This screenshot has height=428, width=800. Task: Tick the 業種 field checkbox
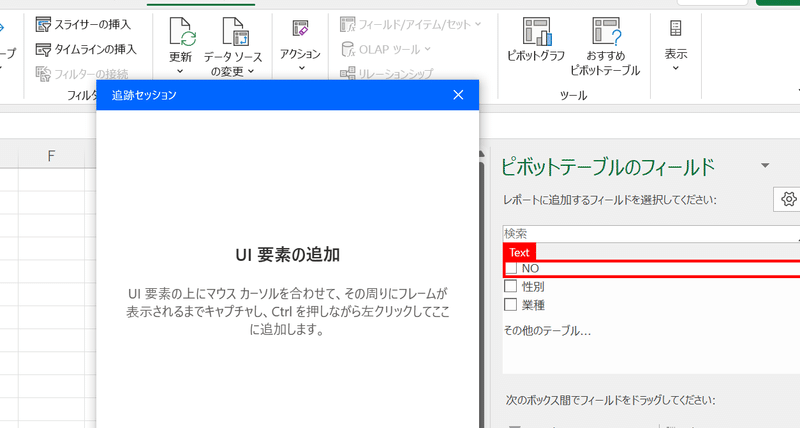511,305
